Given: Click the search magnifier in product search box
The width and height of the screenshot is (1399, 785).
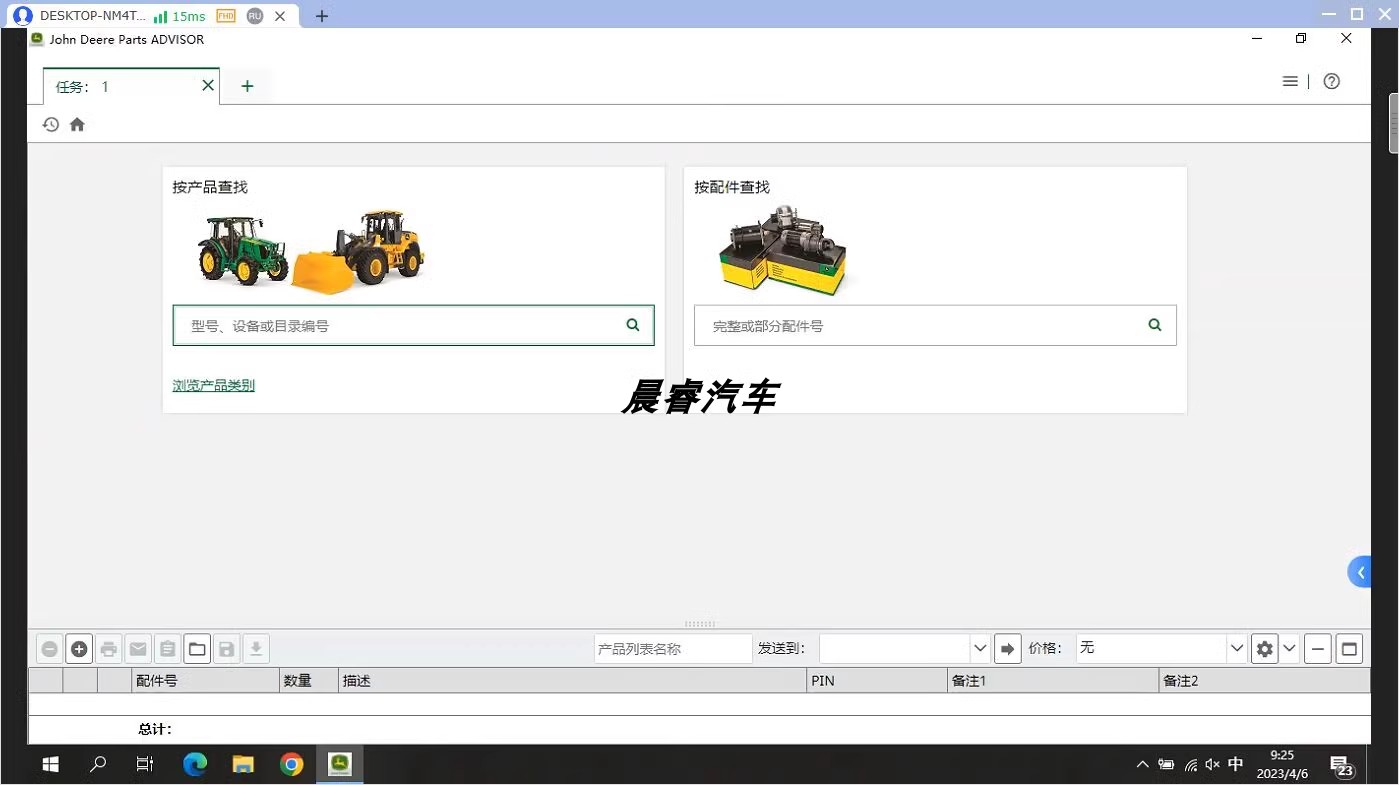Looking at the screenshot, I should click(632, 325).
